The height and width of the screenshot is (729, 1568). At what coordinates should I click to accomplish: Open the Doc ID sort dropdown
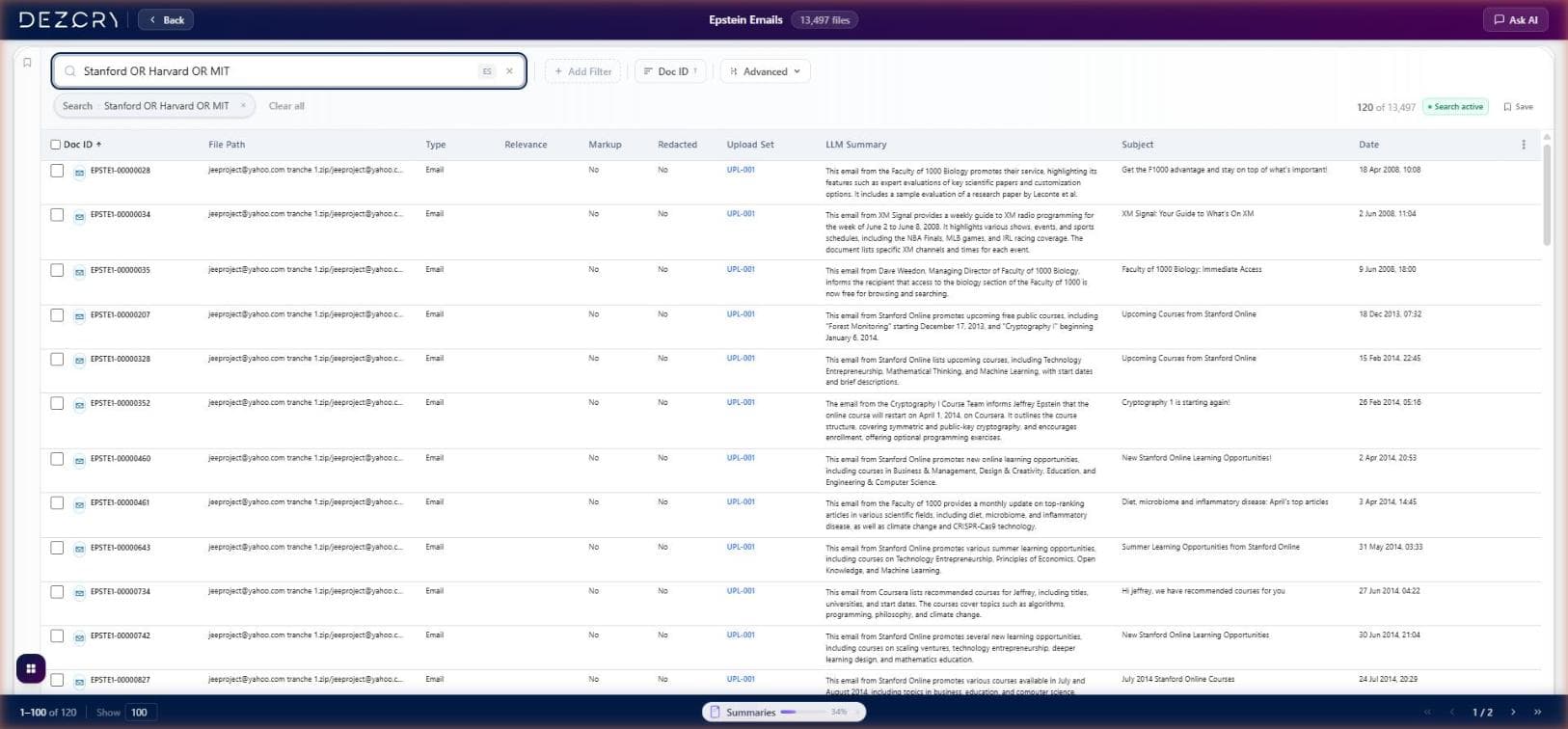pos(670,71)
